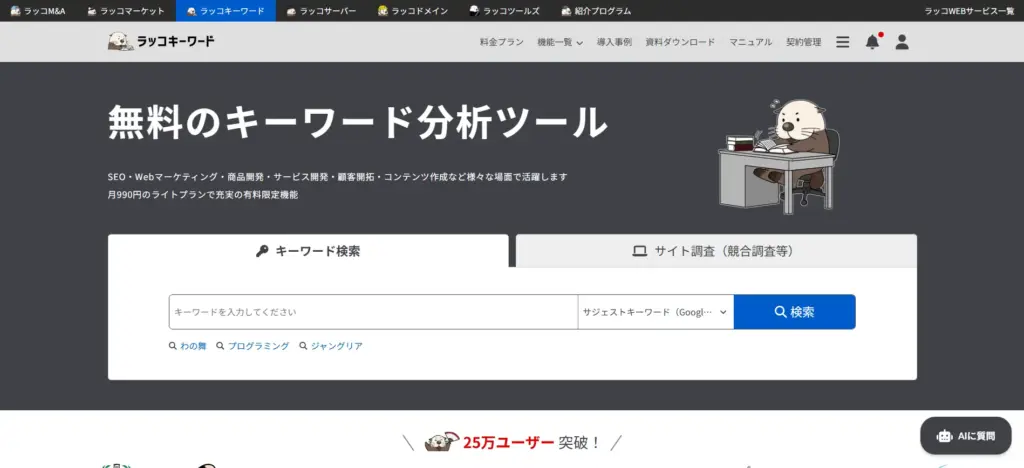Open the hamburger menu icon
The height and width of the screenshot is (468, 1024).
842,42
